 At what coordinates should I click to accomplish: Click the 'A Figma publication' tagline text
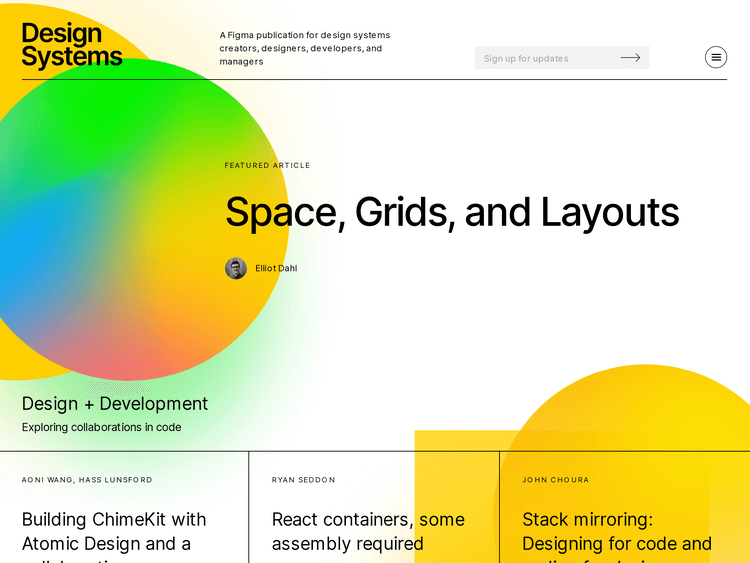tap(305, 48)
